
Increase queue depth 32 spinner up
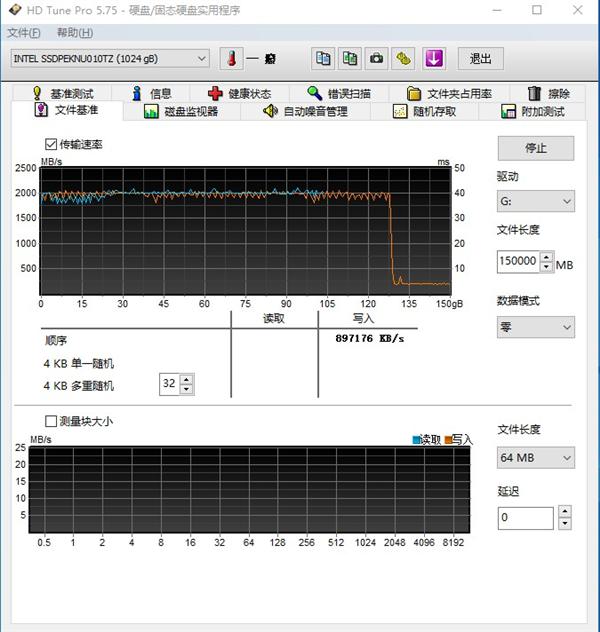[x=186, y=379]
